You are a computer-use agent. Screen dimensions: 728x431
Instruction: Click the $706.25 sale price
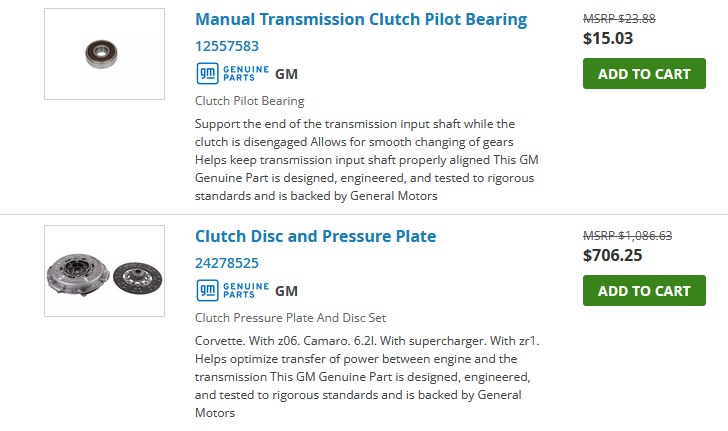612,256
